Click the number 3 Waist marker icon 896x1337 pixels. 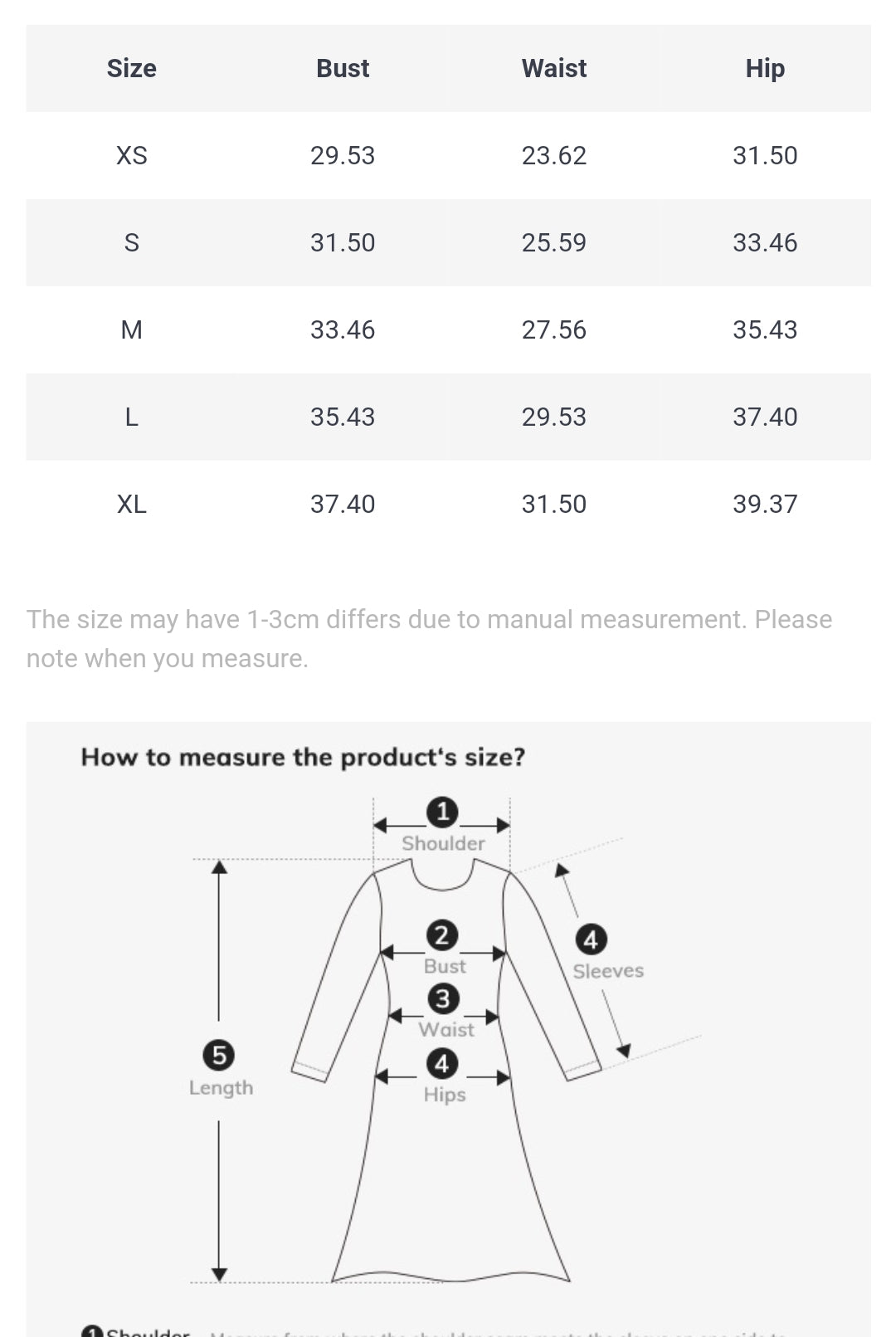443,998
